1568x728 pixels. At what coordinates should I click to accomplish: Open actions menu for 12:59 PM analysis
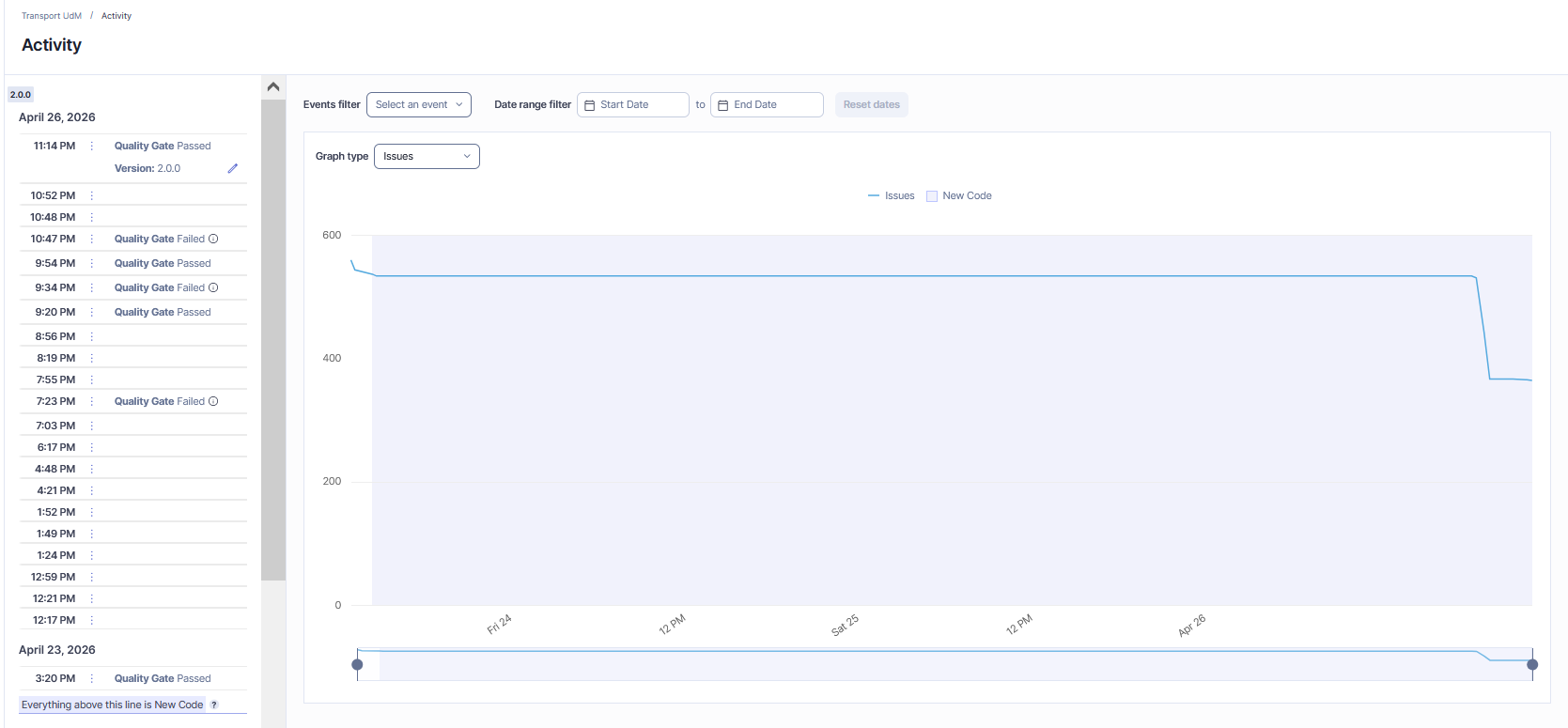pyautogui.click(x=91, y=577)
